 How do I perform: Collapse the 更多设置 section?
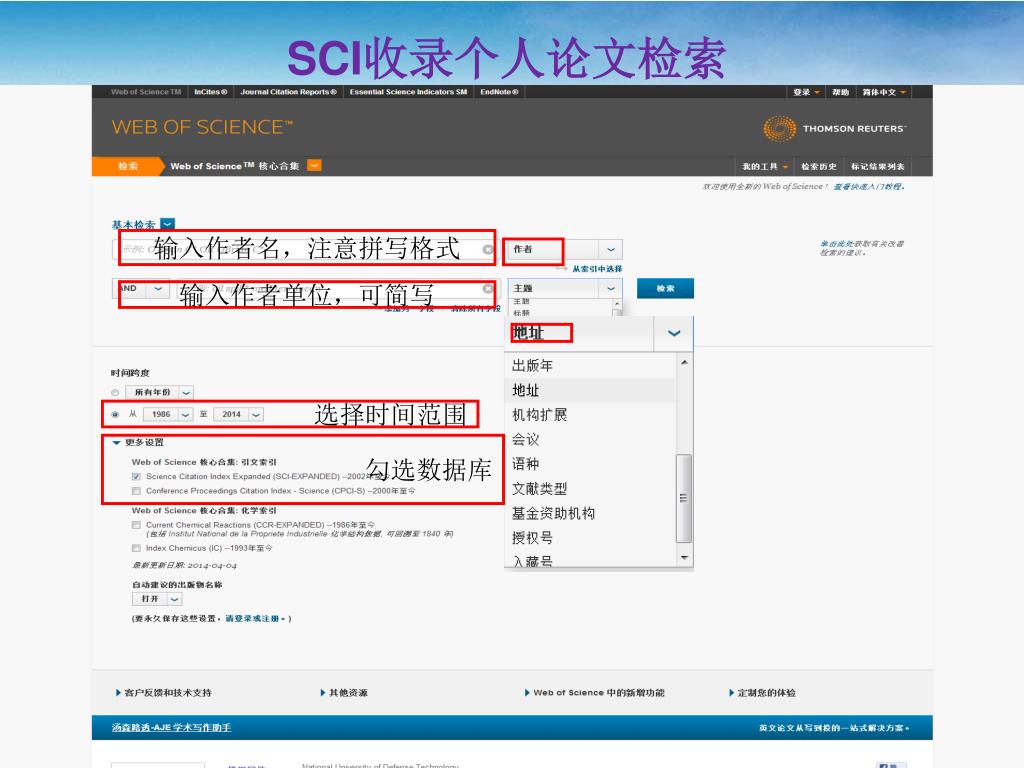tap(117, 442)
